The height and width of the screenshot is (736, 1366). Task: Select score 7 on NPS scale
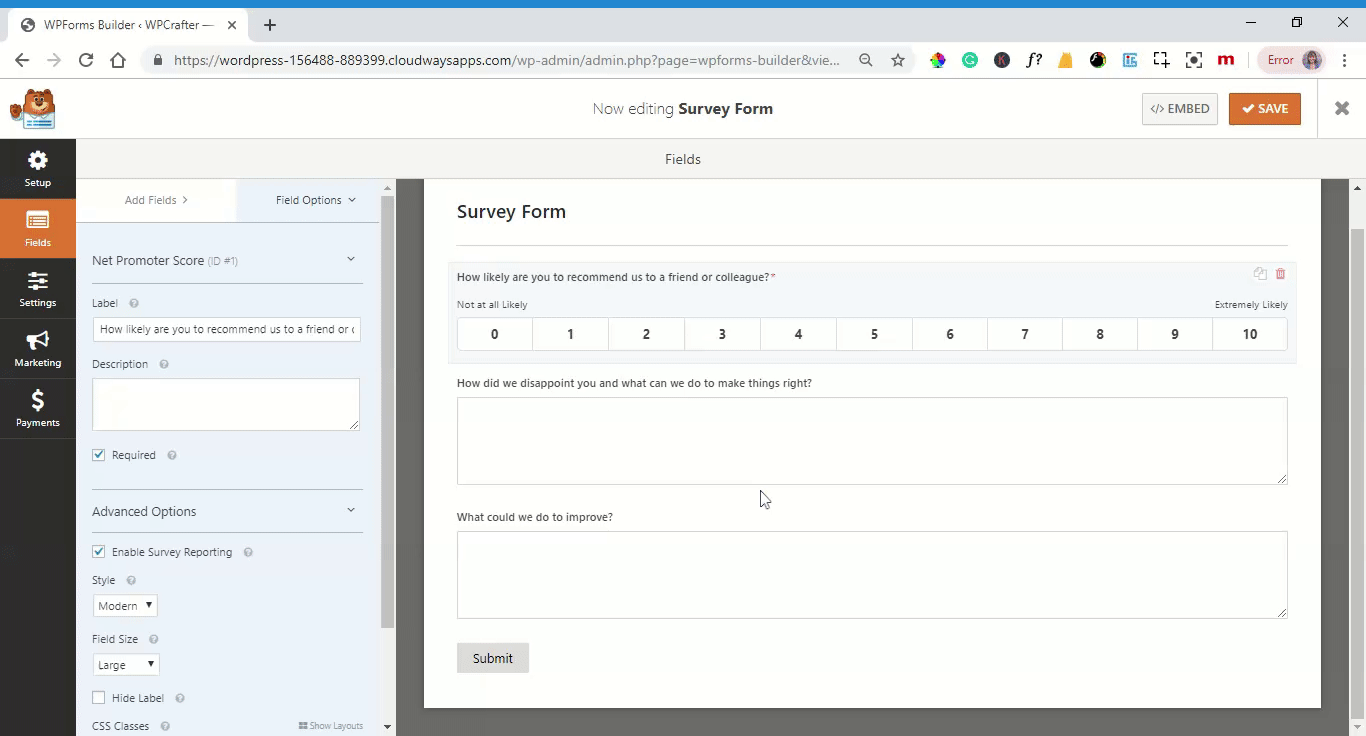pyautogui.click(x=1025, y=334)
